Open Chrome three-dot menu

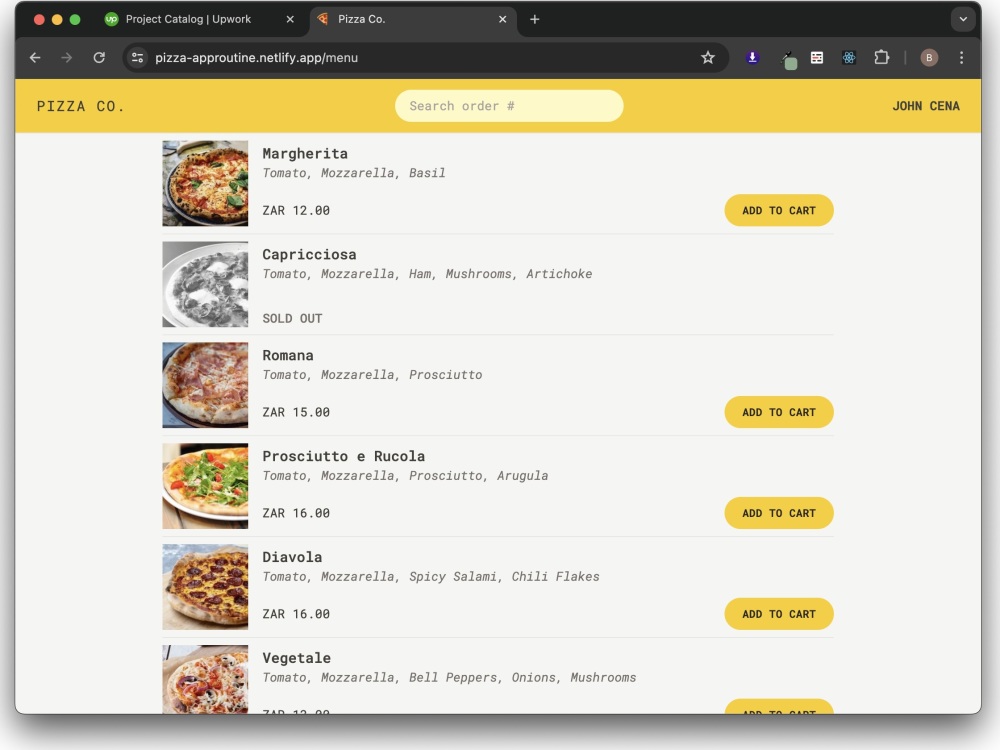pyautogui.click(x=961, y=58)
